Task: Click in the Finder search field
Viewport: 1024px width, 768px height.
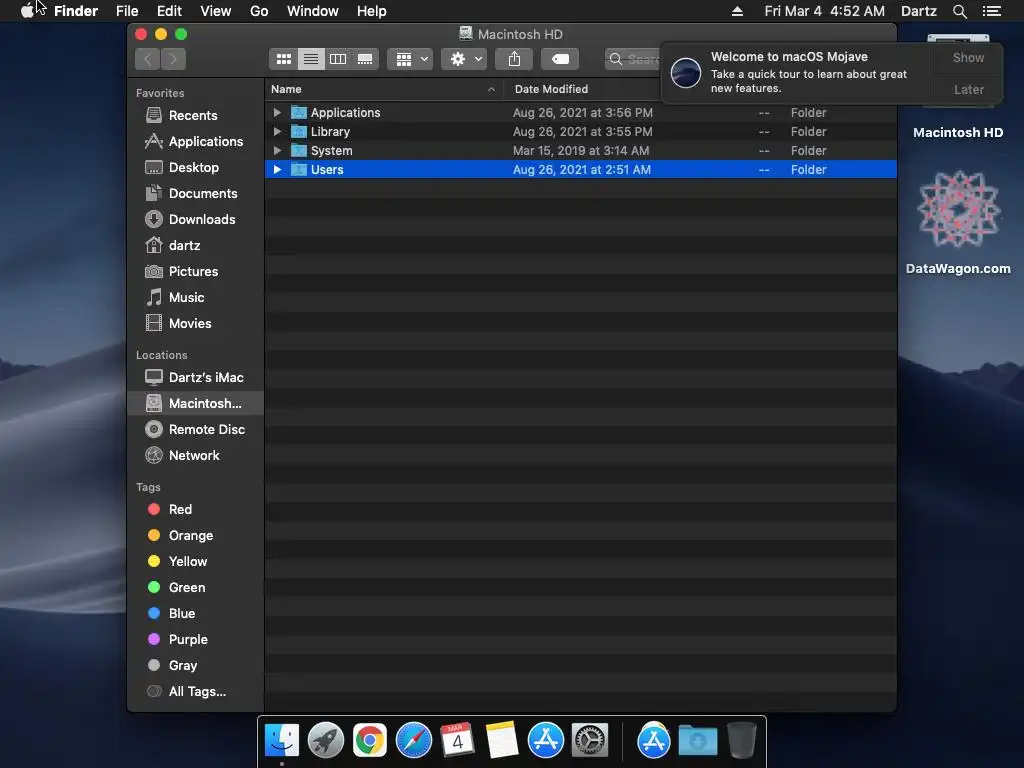Action: [x=633, y=59]
